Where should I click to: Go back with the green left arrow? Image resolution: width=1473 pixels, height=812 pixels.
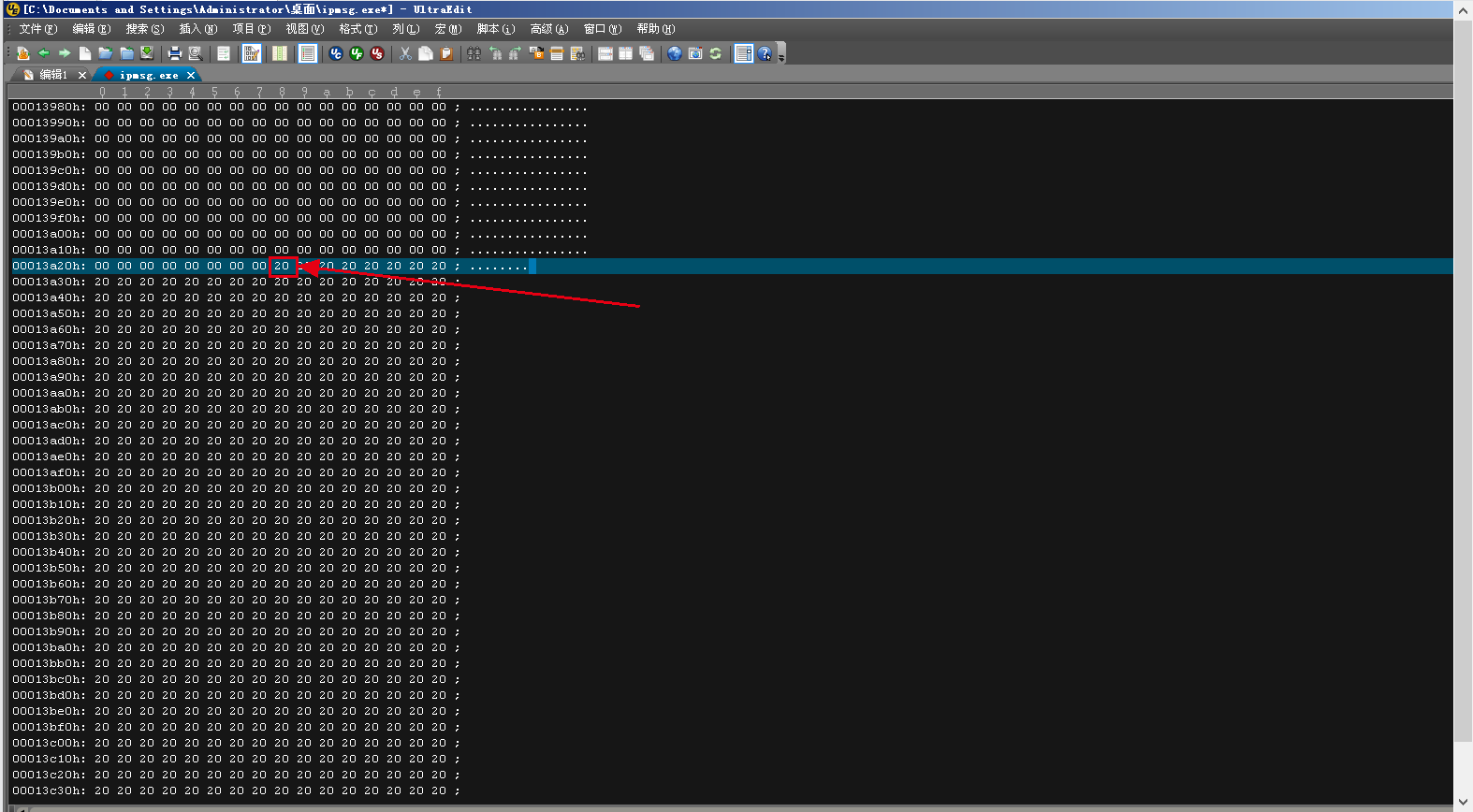[x=44, y=53]
